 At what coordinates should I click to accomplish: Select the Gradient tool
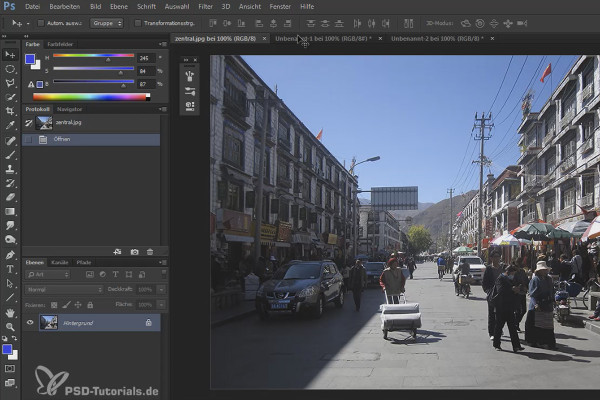point(10,211)
